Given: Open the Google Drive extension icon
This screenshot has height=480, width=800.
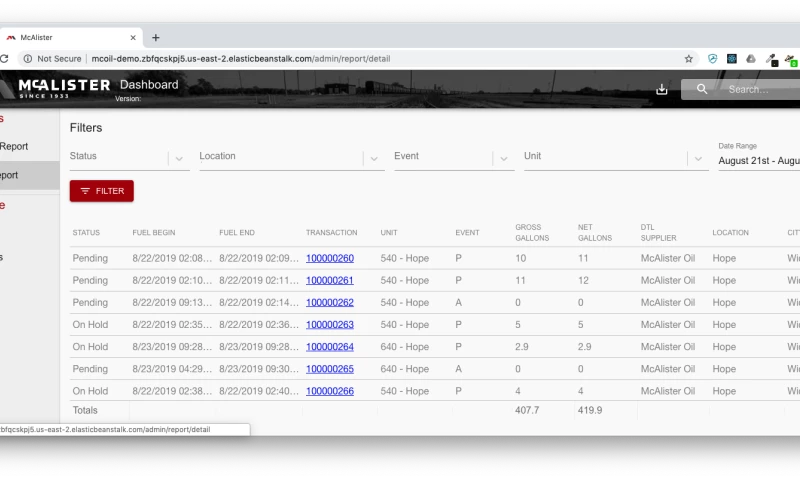Looking at the screenshot, I should click(x=751, y=59).
